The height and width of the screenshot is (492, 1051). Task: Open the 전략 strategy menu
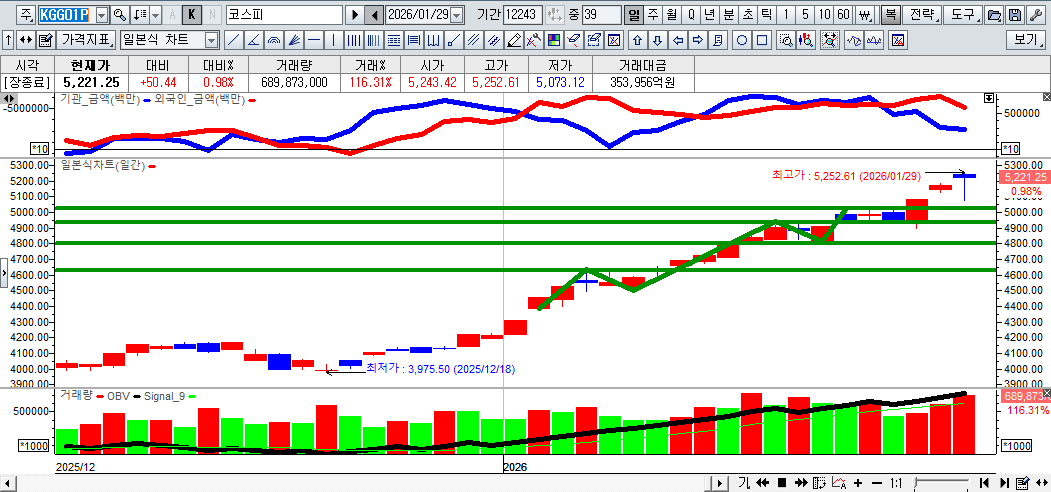click(924, 15)
